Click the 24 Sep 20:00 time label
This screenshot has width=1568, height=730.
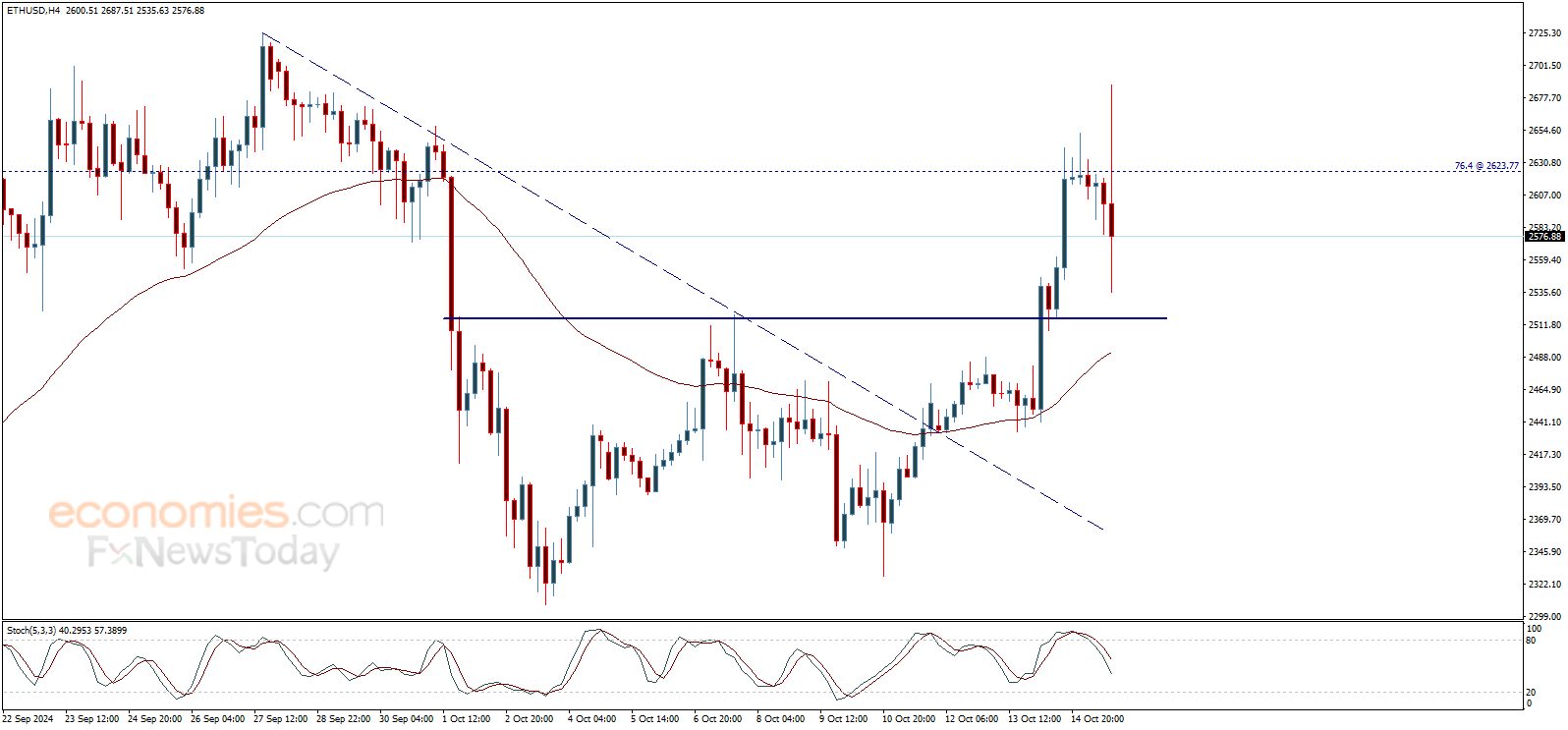tap(154, 719)
